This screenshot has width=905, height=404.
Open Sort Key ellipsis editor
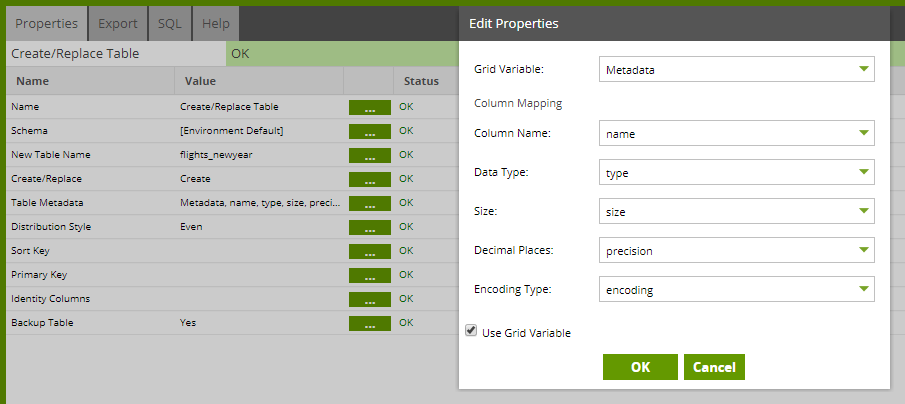click(x=370, y=251)
